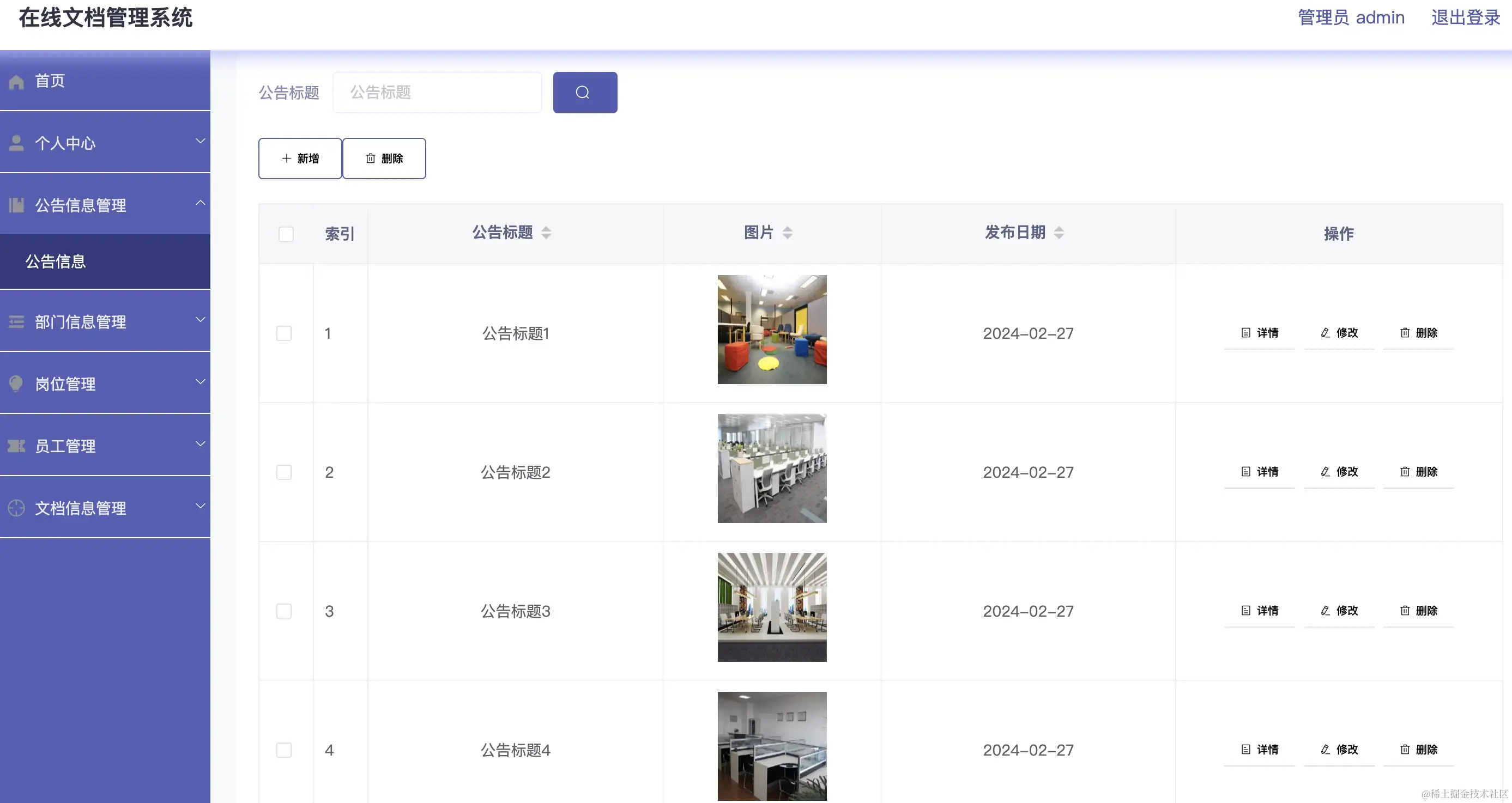Click the magnifier search icon button
This screenshot has height=803, width=1512.
pos(585,92)
